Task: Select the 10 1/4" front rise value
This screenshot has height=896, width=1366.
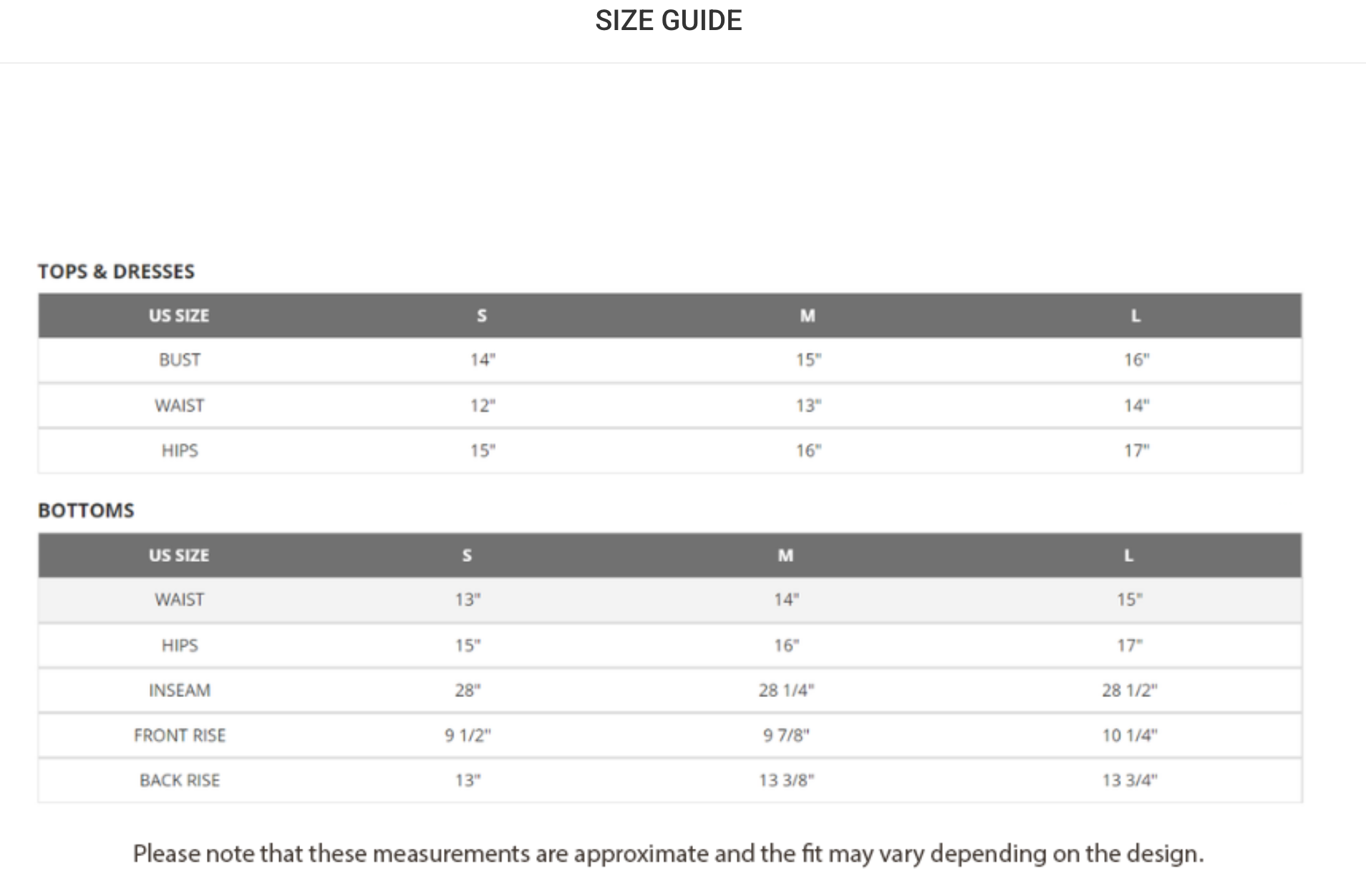Action: (x=1130, y=736)
